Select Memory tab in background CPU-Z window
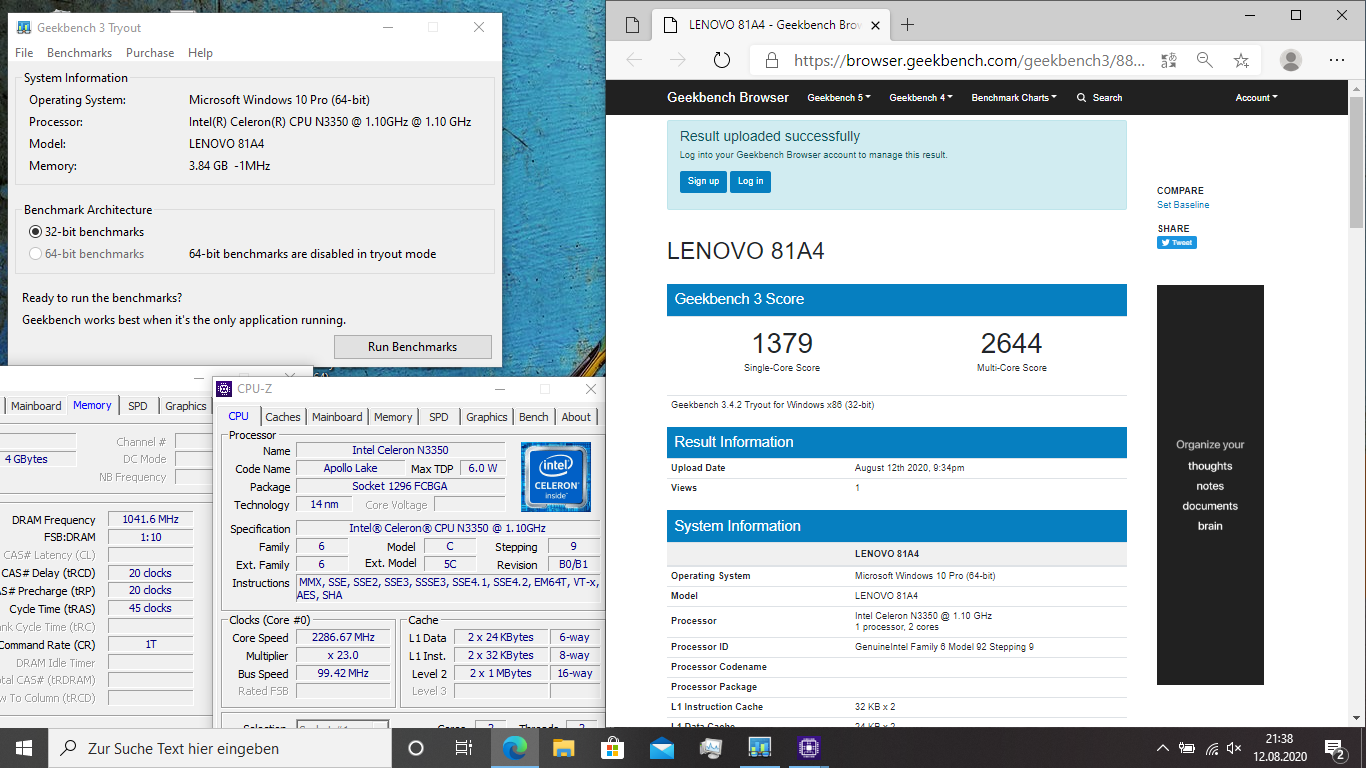This screenshot has height=768, width=1366. (x=92, y=405)
